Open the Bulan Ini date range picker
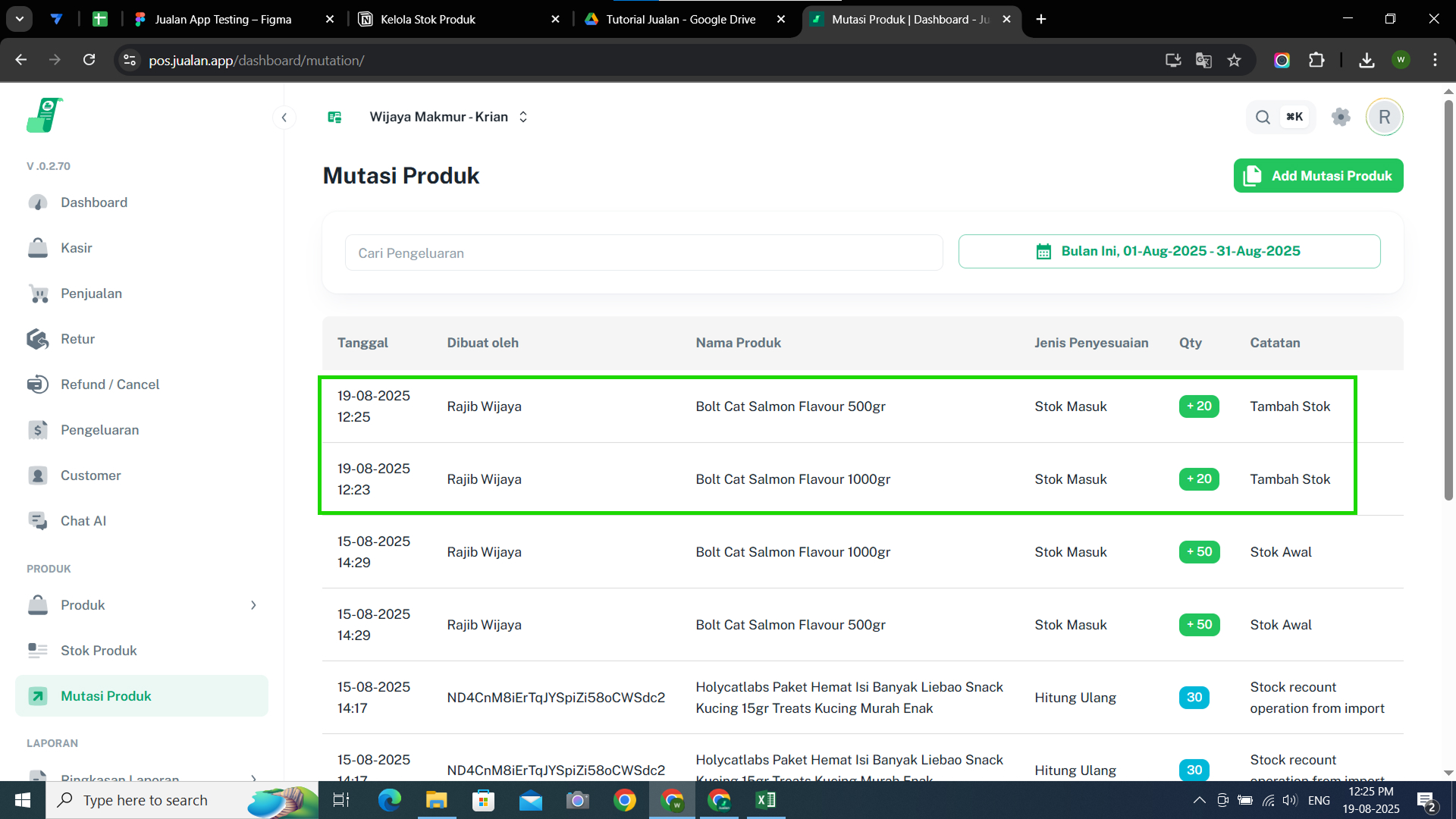The width and height of the screenshot is (1456, 819). coord(1169,251)
